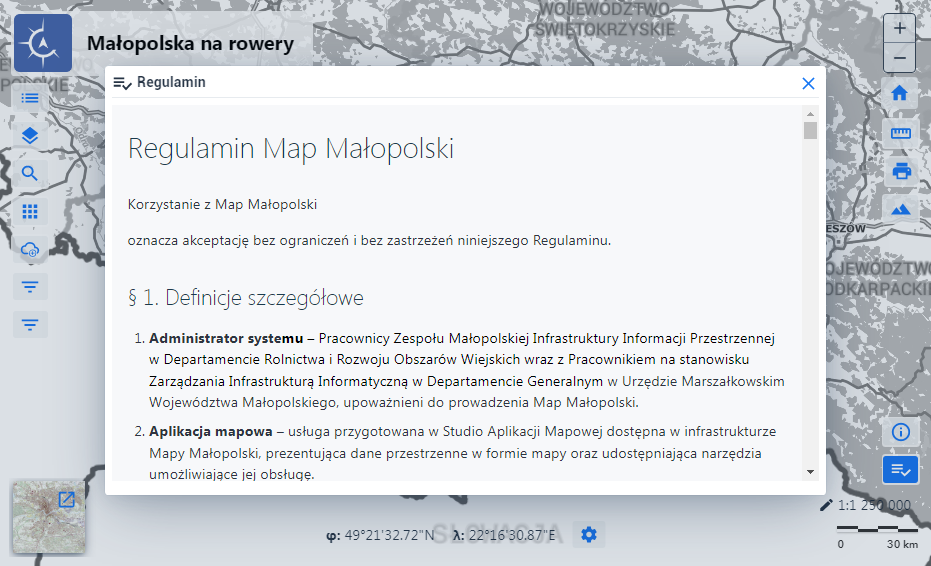Zoom in on the map
The image size is (931, 566).
pos(900,29)
